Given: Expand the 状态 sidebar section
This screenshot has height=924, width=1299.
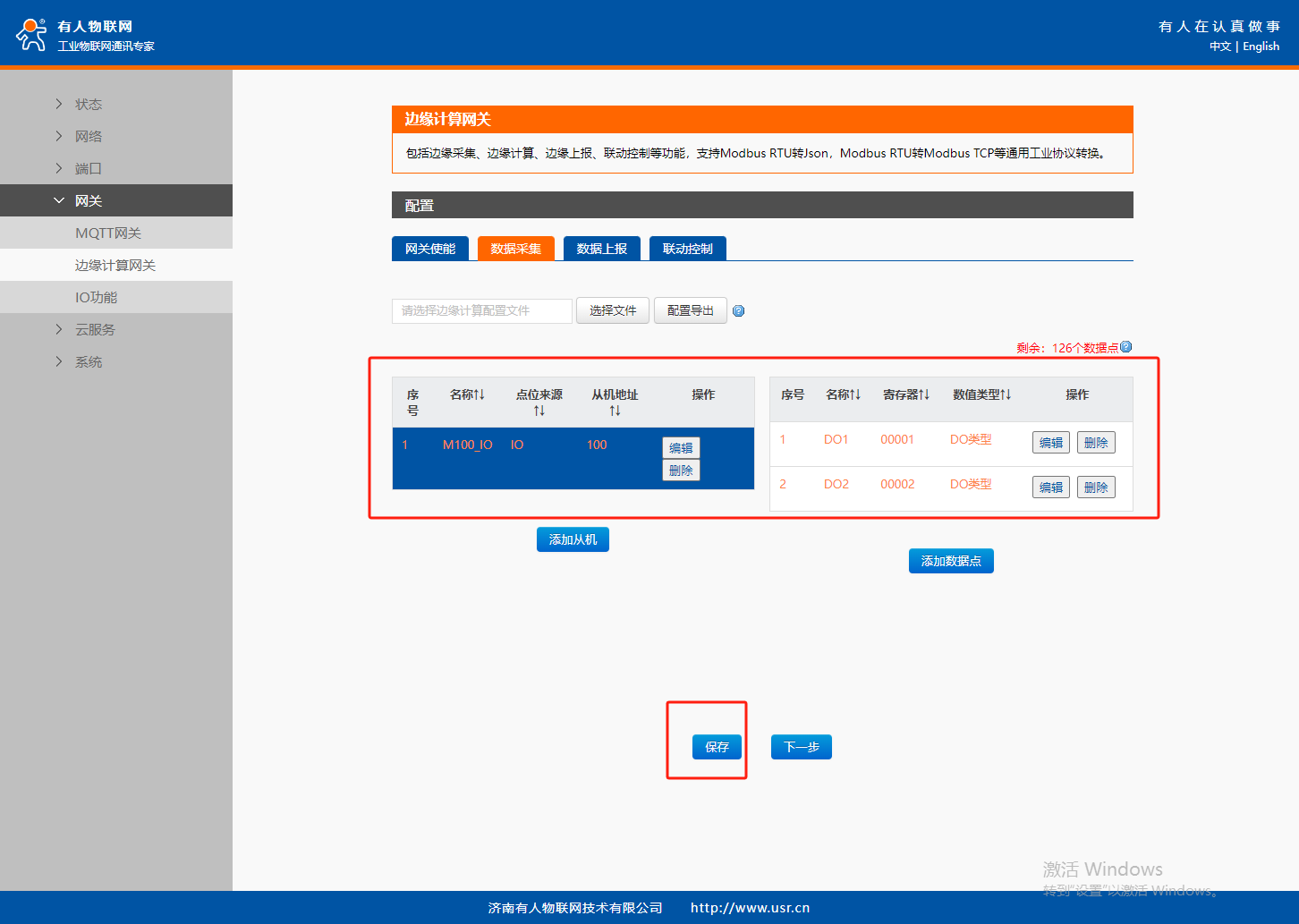Looking at the screenshot, I should (88, 104).
